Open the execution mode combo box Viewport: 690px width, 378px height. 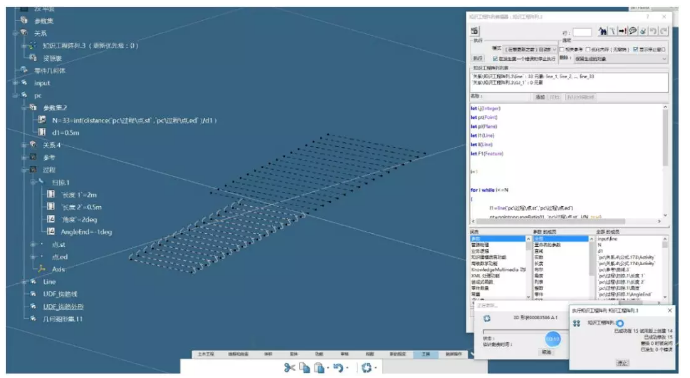[x=530, y=49]
